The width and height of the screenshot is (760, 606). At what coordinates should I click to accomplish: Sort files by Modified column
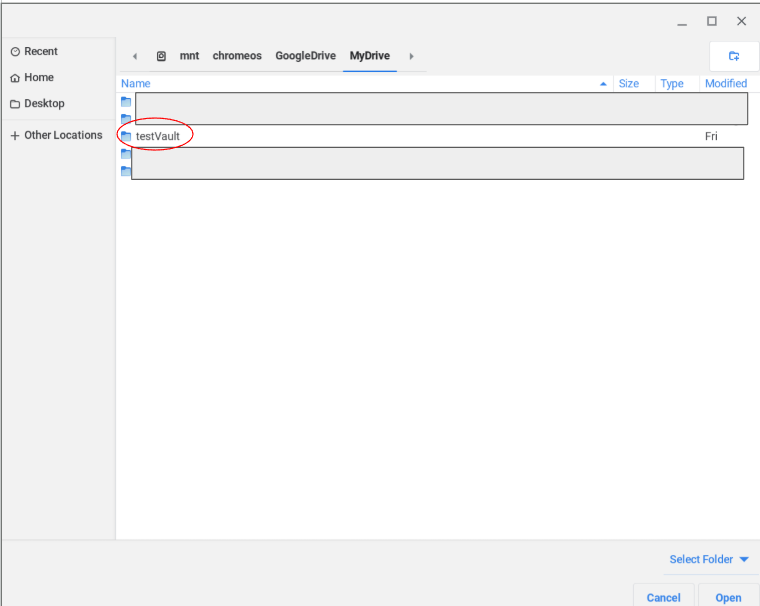point(726,83)
